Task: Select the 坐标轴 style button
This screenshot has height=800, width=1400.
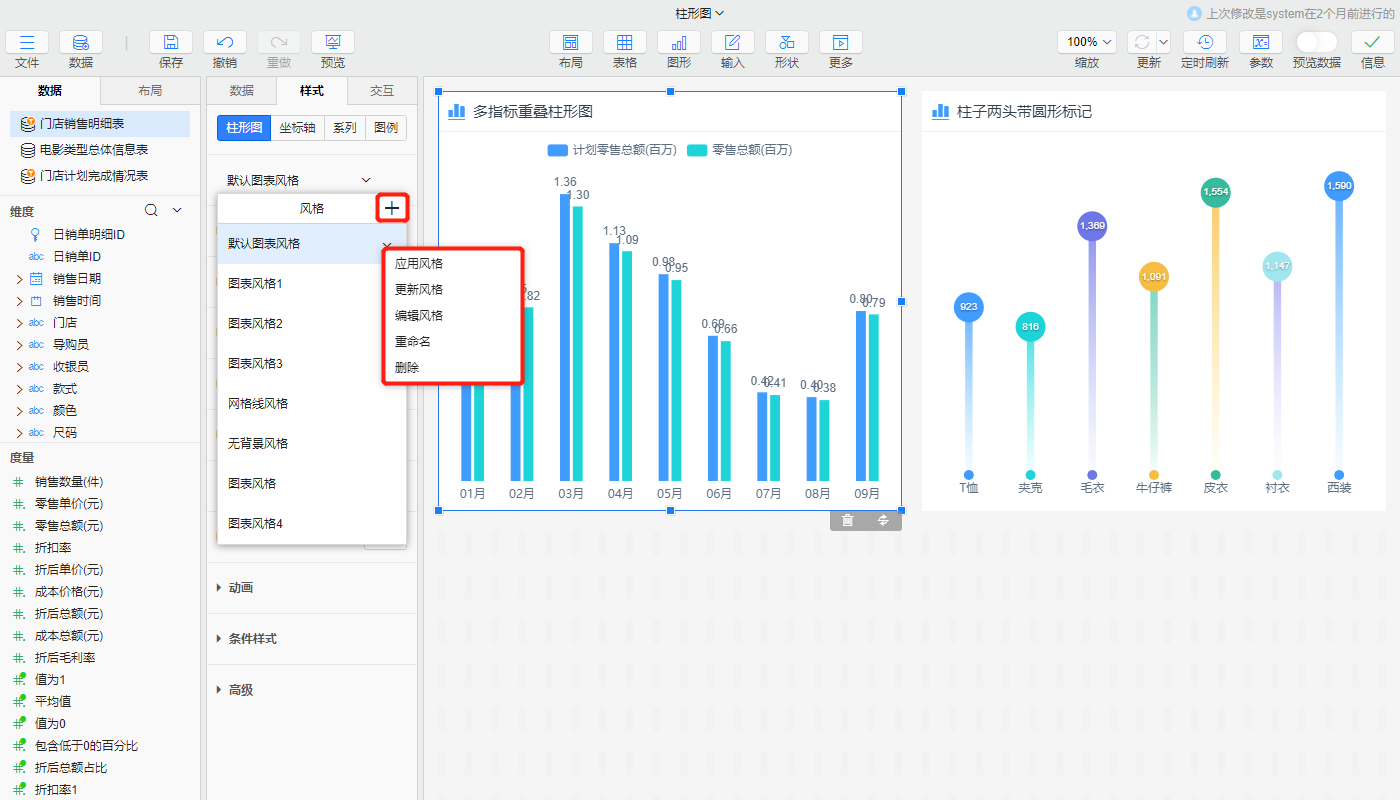Action: 297,128
